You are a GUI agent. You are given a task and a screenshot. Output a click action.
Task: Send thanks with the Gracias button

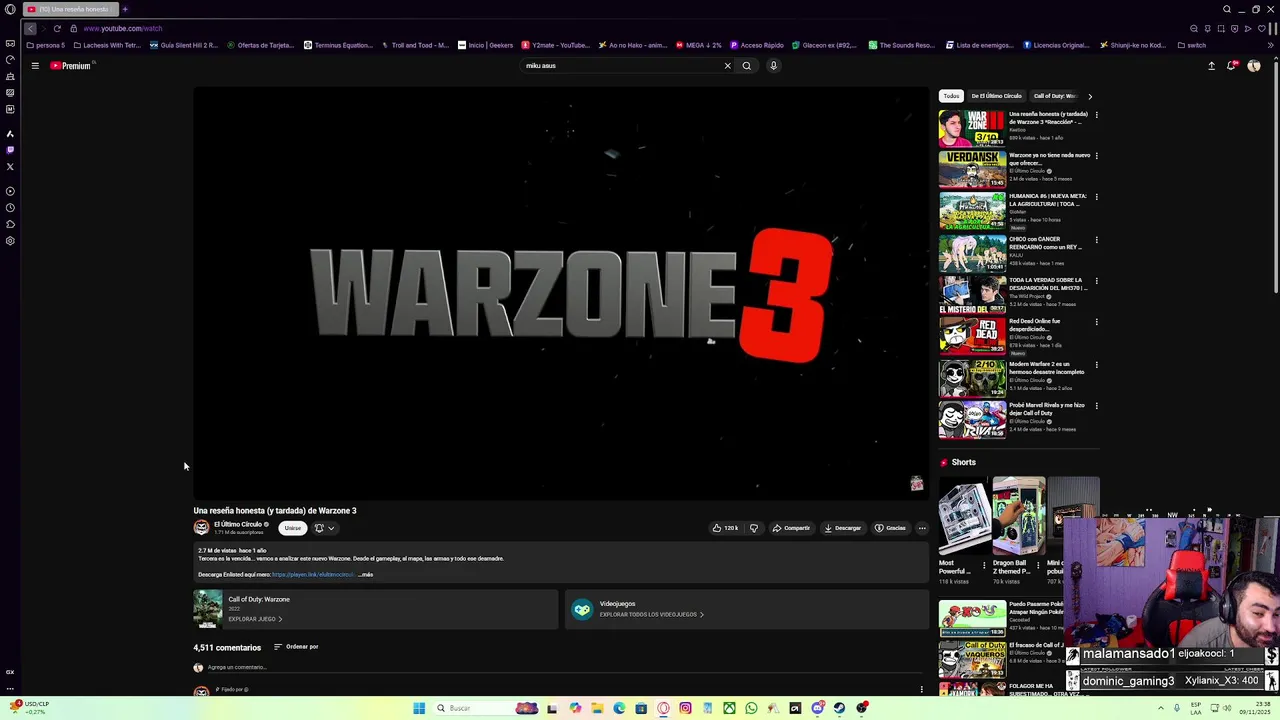point(890,528)
